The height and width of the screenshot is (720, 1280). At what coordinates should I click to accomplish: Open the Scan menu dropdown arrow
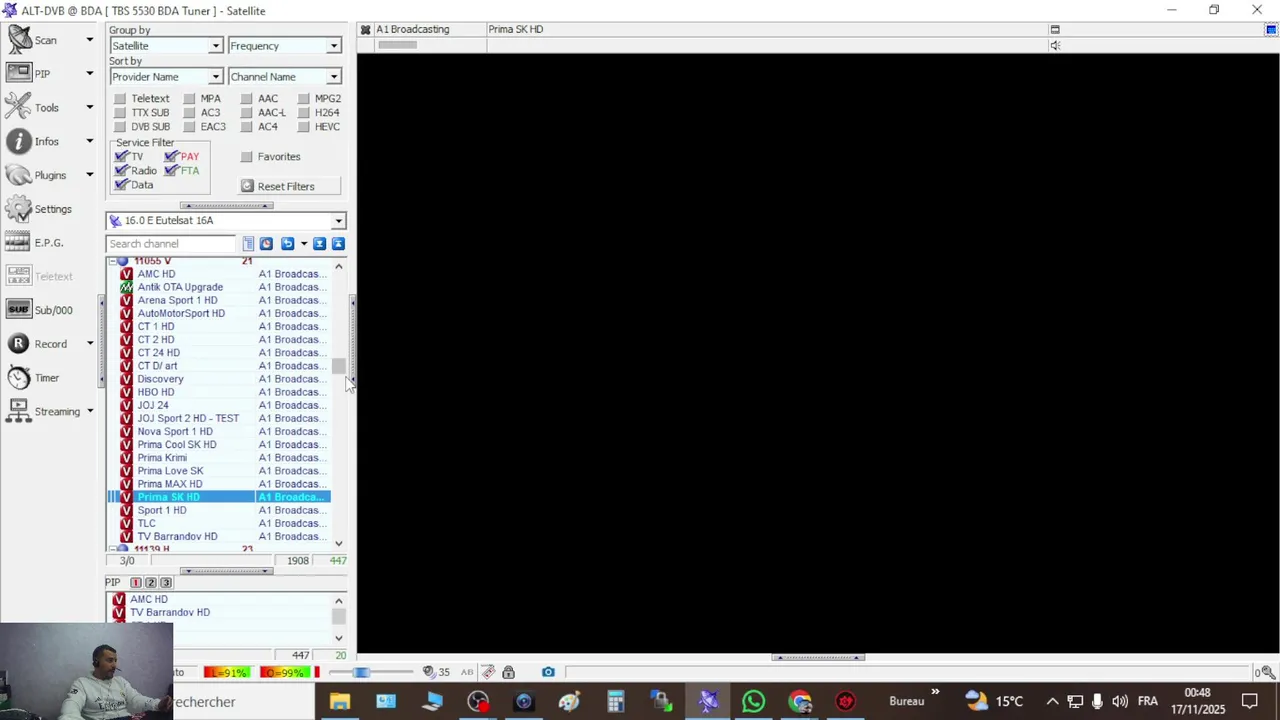89,40
